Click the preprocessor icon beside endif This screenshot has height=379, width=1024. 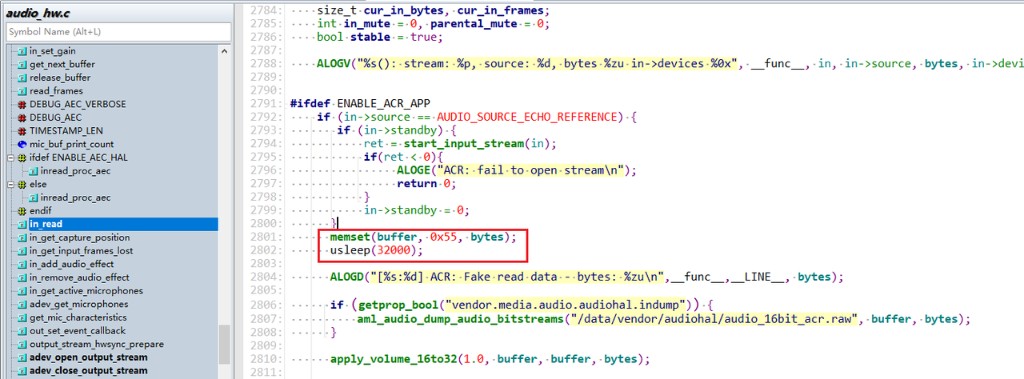(22, 211)
